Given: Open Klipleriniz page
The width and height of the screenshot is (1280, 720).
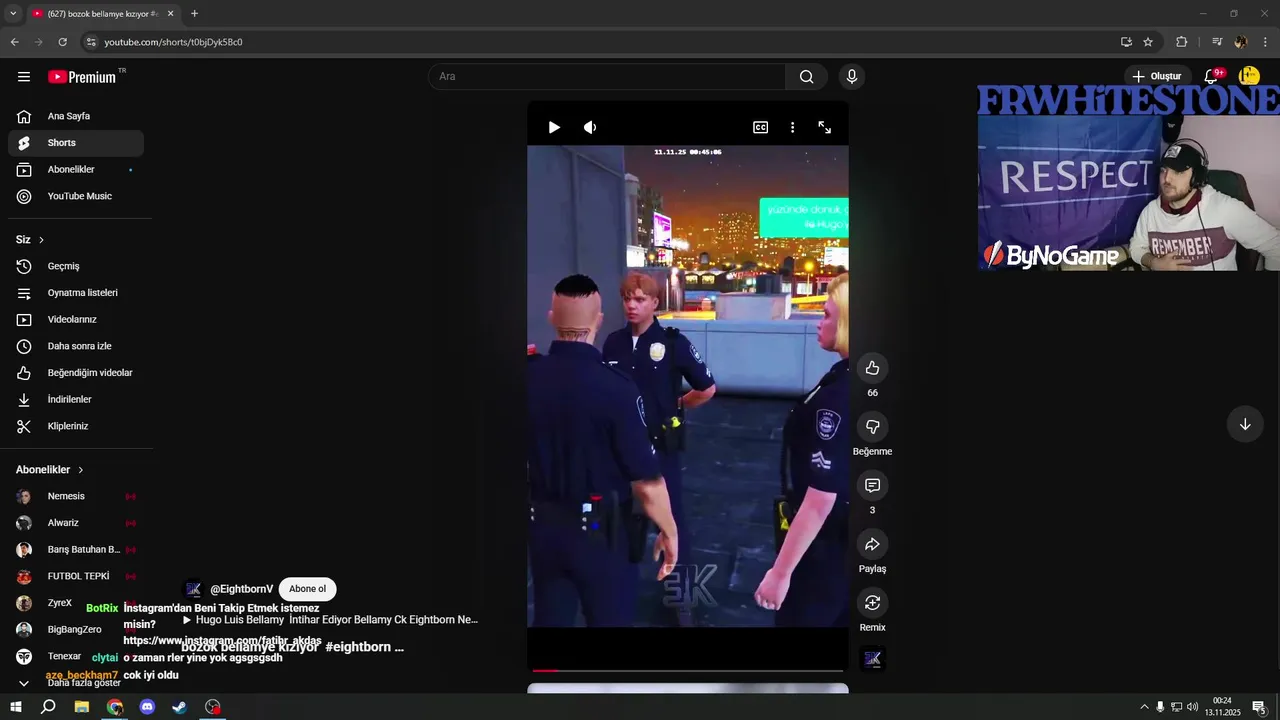Looking at the screenshot, I should (76, 426).
